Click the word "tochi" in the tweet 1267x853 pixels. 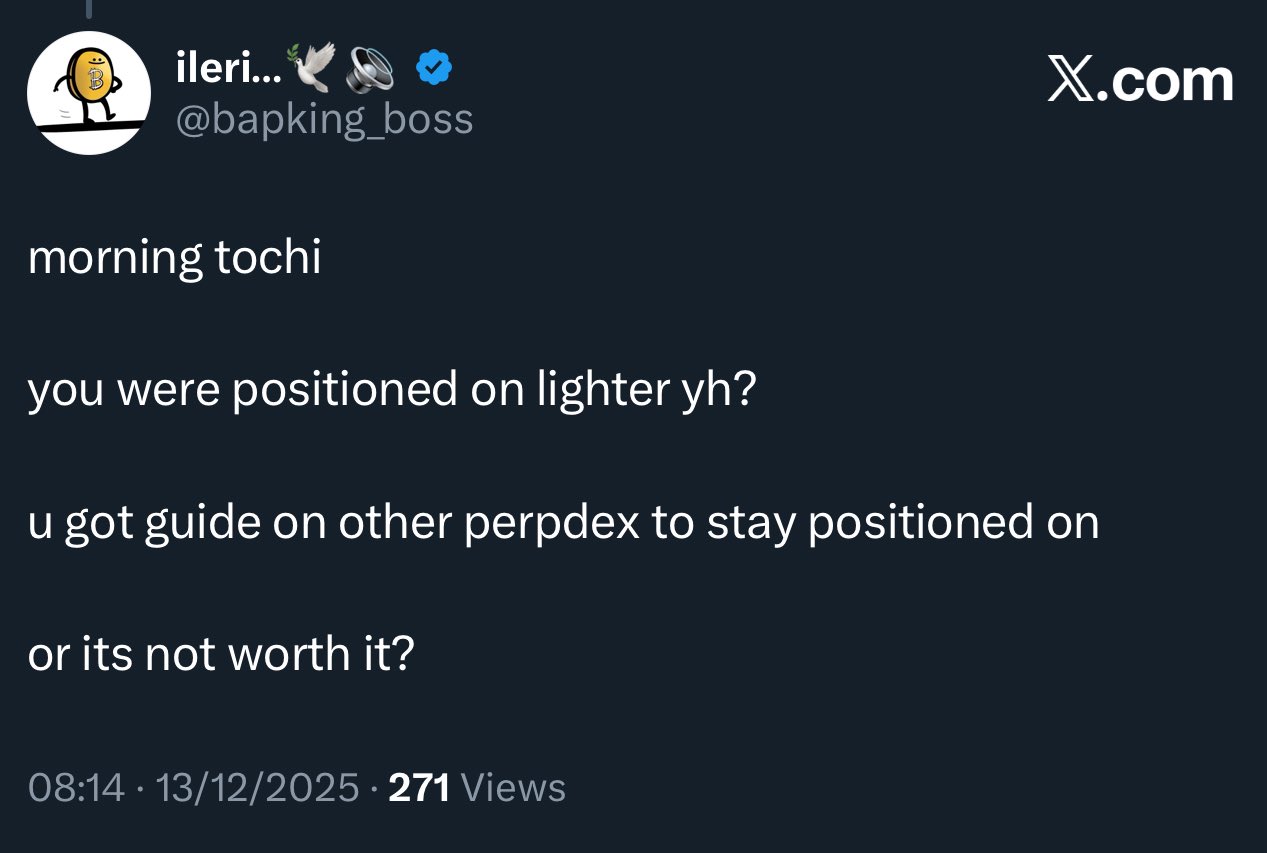pos(267,257)
